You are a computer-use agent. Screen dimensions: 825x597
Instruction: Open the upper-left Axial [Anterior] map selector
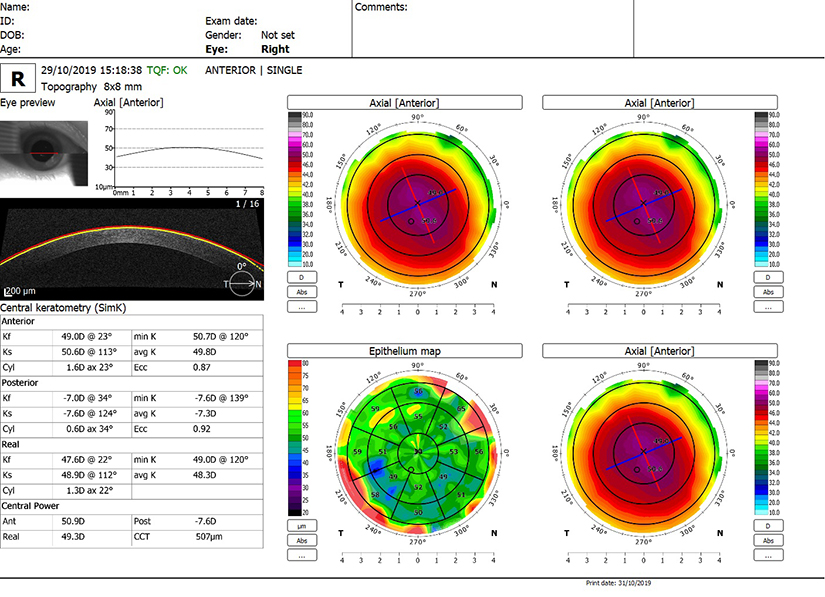pyautogui.click(x=405, y=102)
